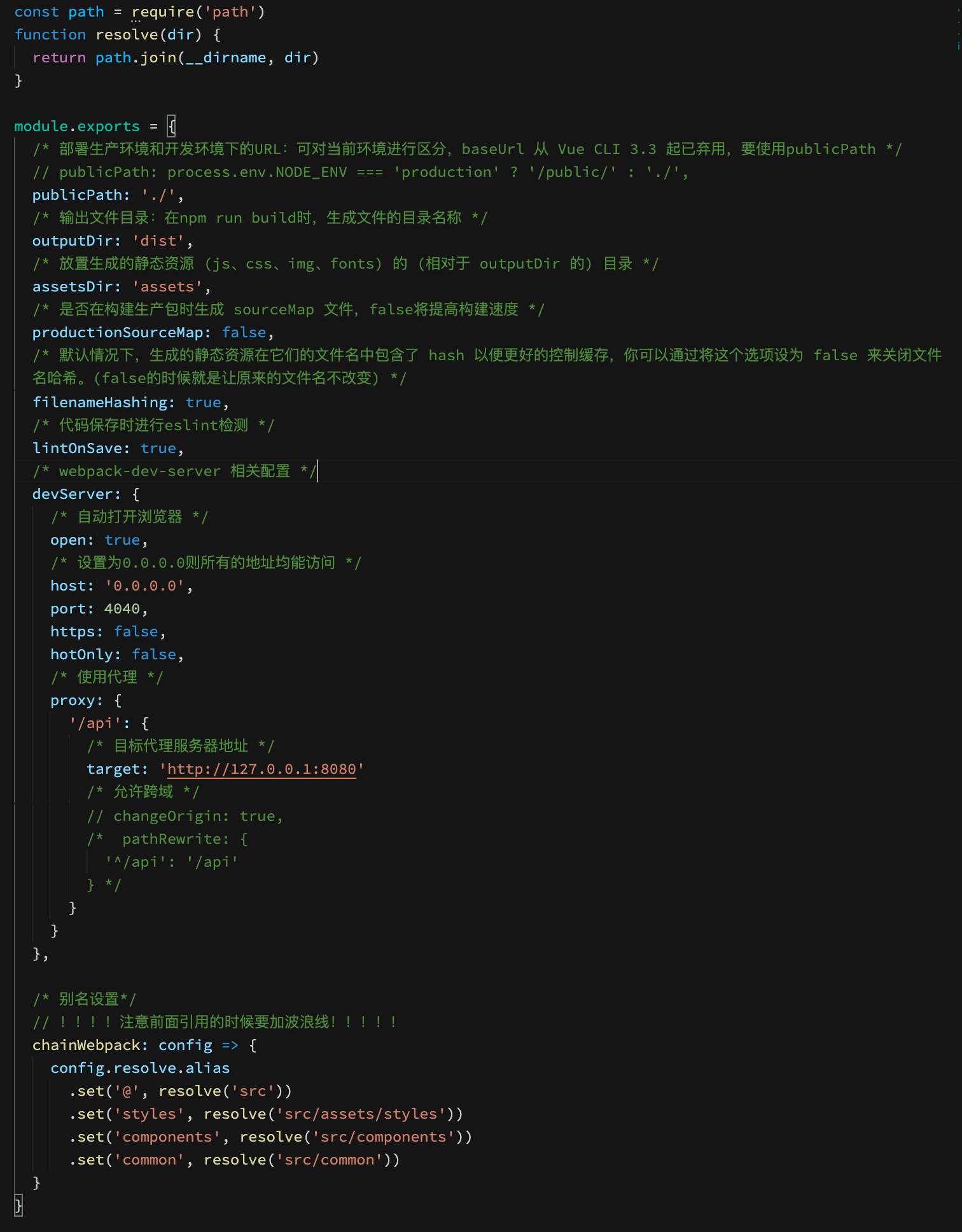962x1232 pixels.
Task: Click the 'devServer: {' line
Action: [86, 494]
